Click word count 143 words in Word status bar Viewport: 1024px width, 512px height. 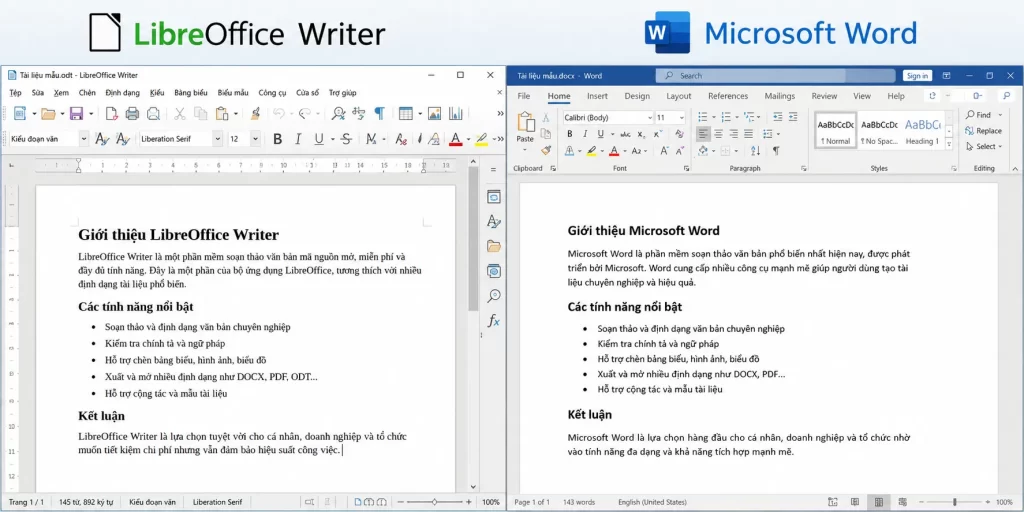(578, 502)
